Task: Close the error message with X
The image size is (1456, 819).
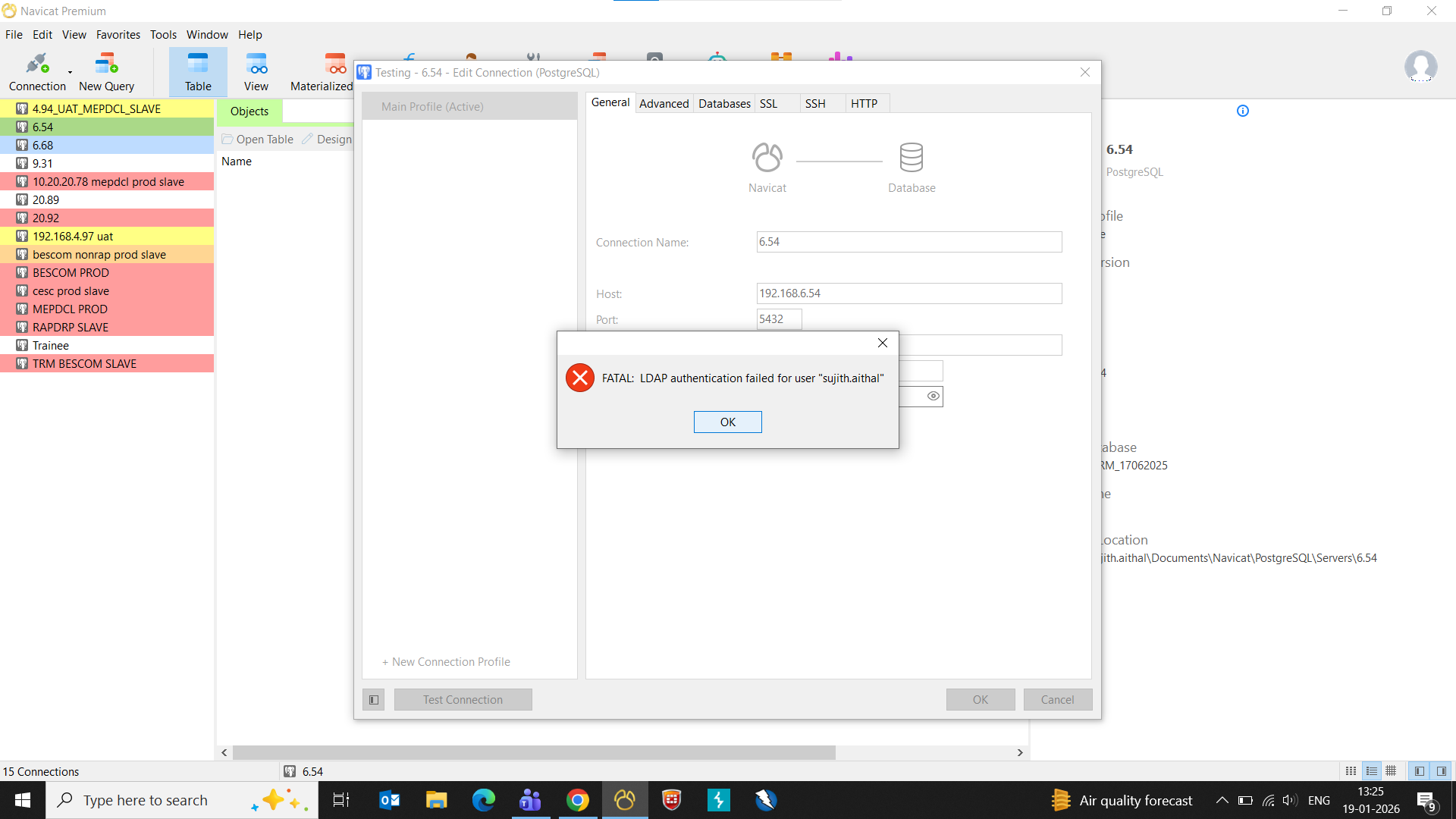Action: click(x=882, y=343)
